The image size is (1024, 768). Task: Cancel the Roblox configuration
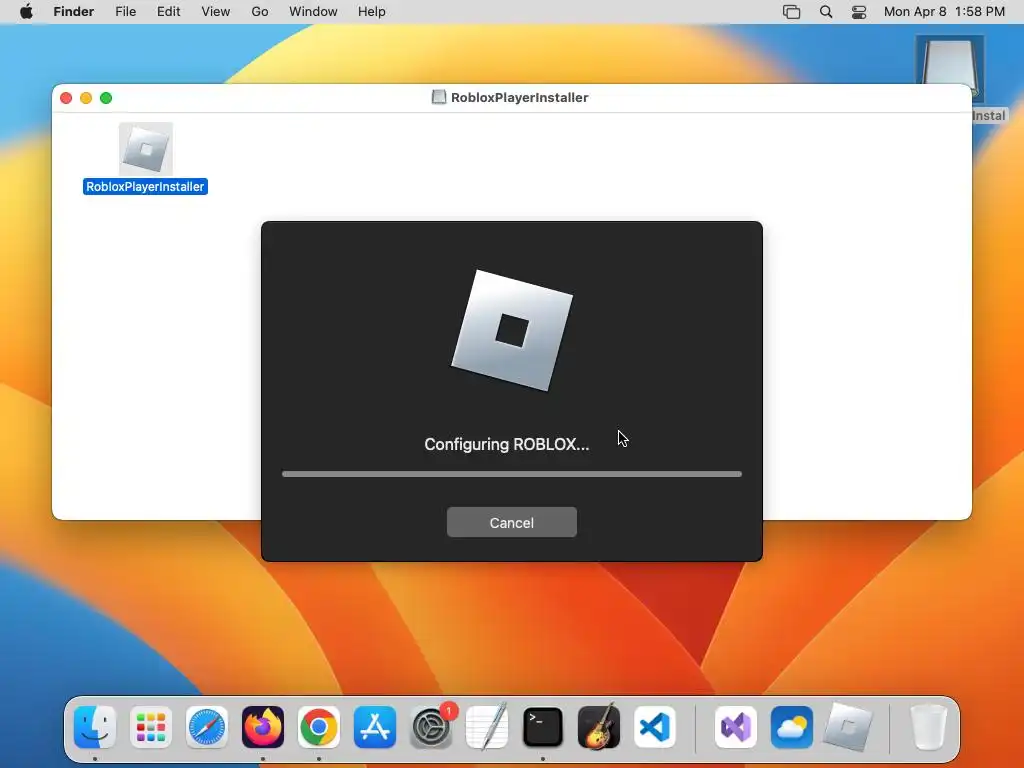(511, 522)
